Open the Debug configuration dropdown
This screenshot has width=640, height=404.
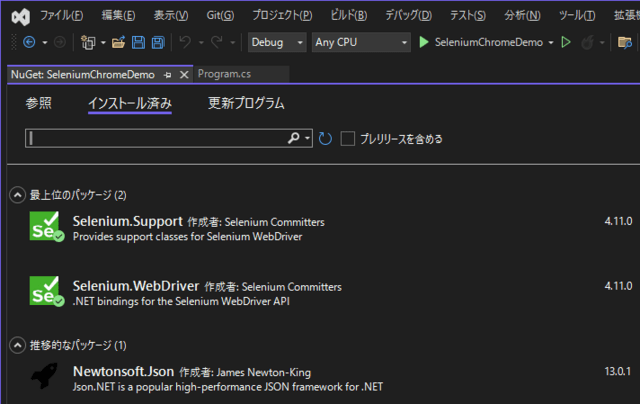[278, 42]
